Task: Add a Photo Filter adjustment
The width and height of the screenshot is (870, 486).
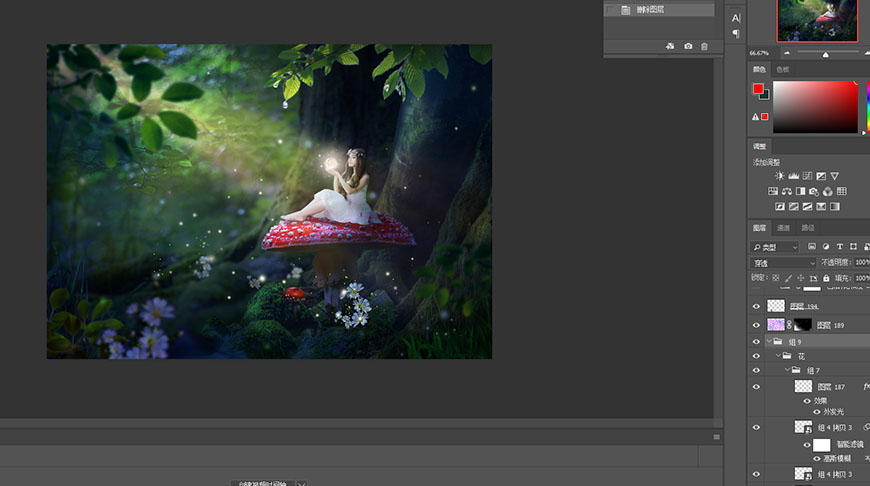Action: click(x=814, y=191)
